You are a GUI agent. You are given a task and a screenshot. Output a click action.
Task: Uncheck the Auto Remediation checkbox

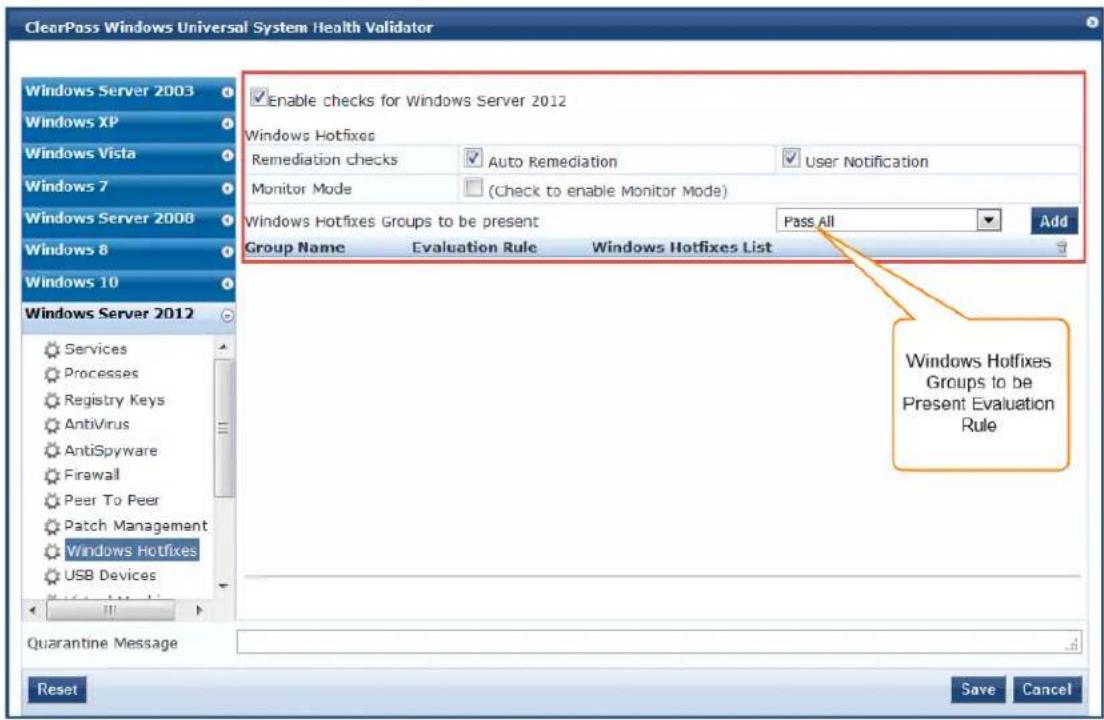point(473,158)
